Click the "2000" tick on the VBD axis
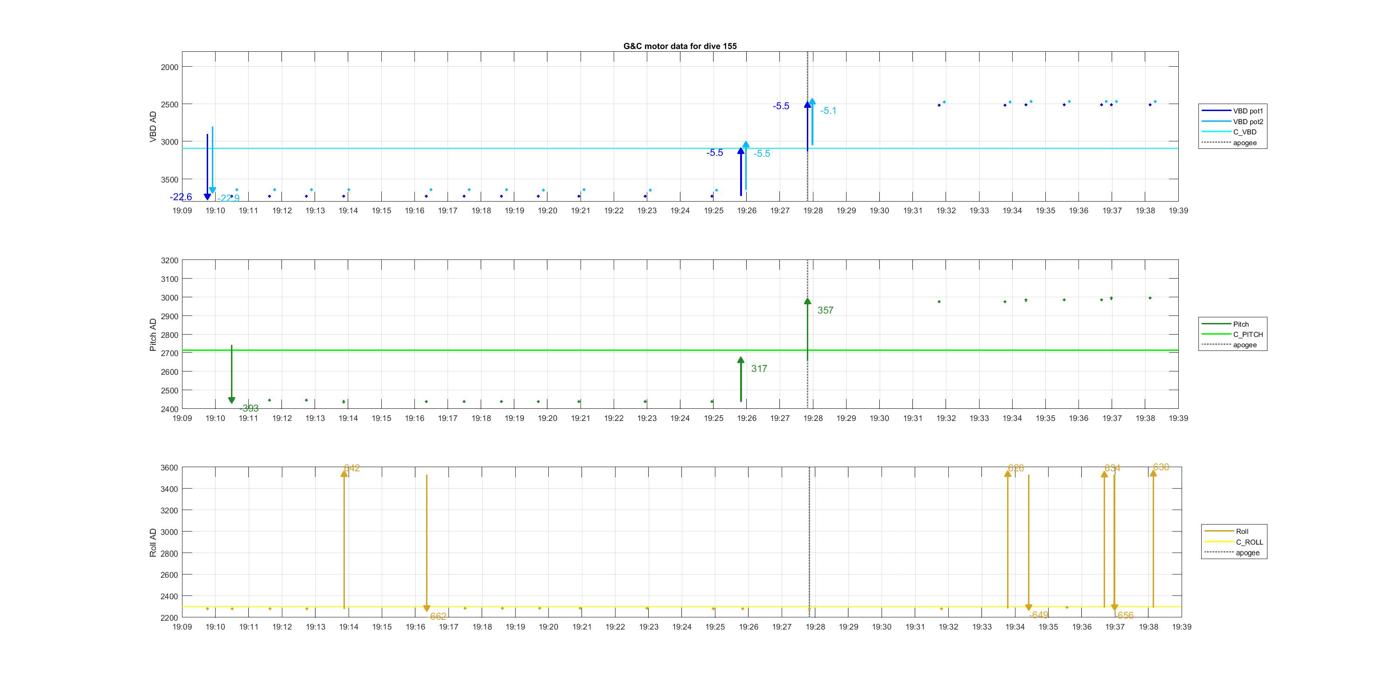Viewport: 1400px width, 693px height. pos(170,67)
